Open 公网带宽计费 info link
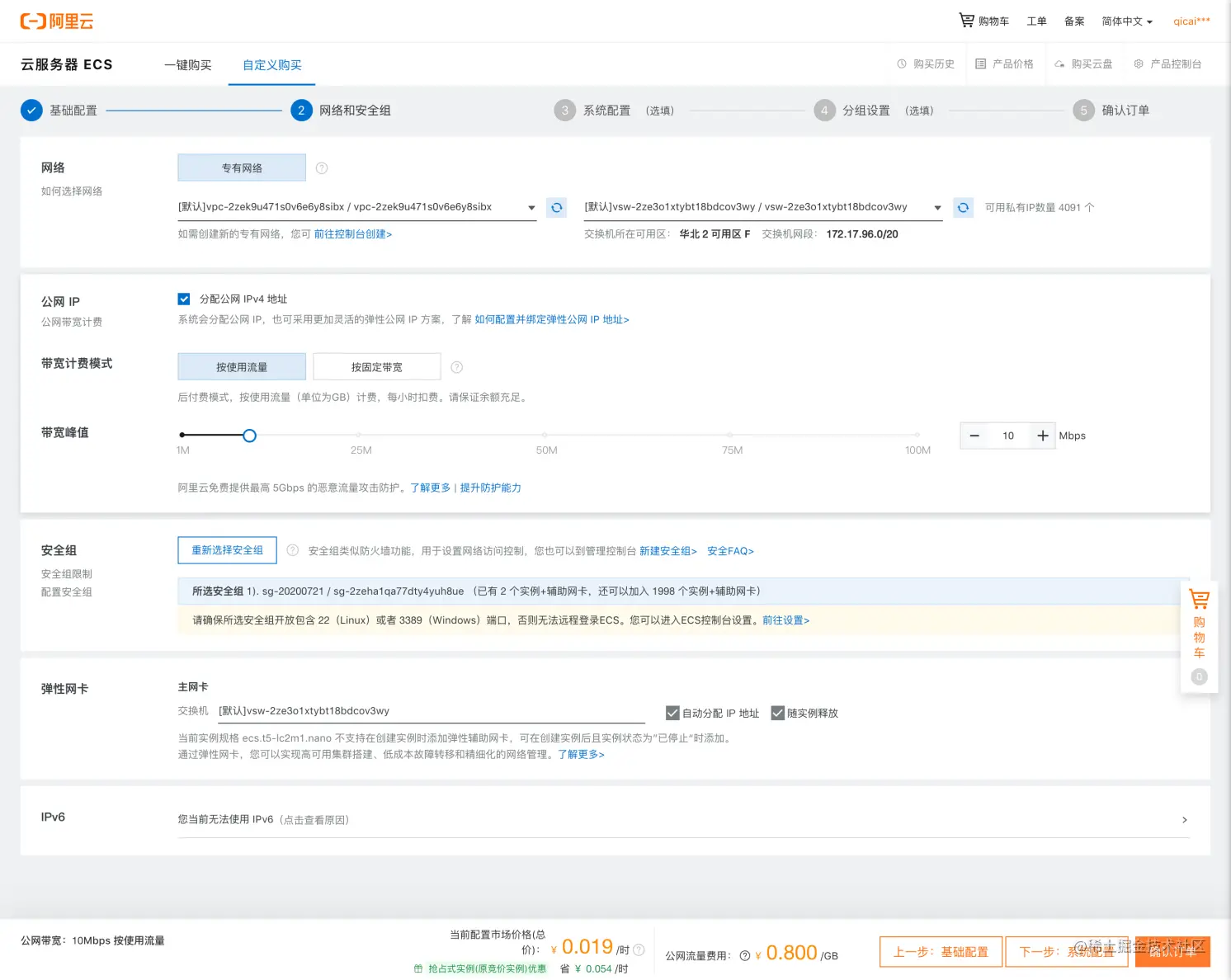Image resolution: width=1231 pixels, height=980 pixels. click(72, 323)
